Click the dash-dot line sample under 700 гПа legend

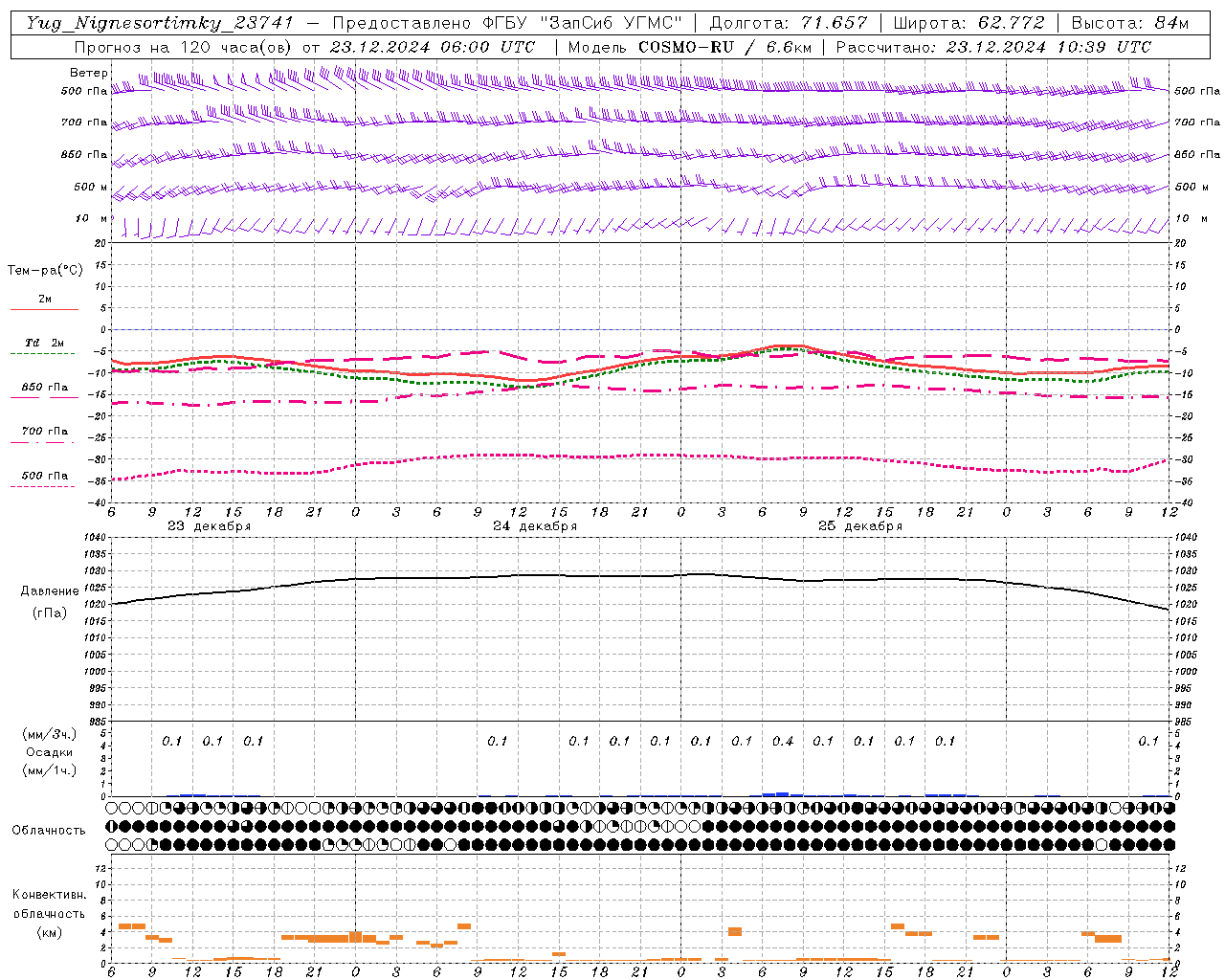click(x=44, y=442)
